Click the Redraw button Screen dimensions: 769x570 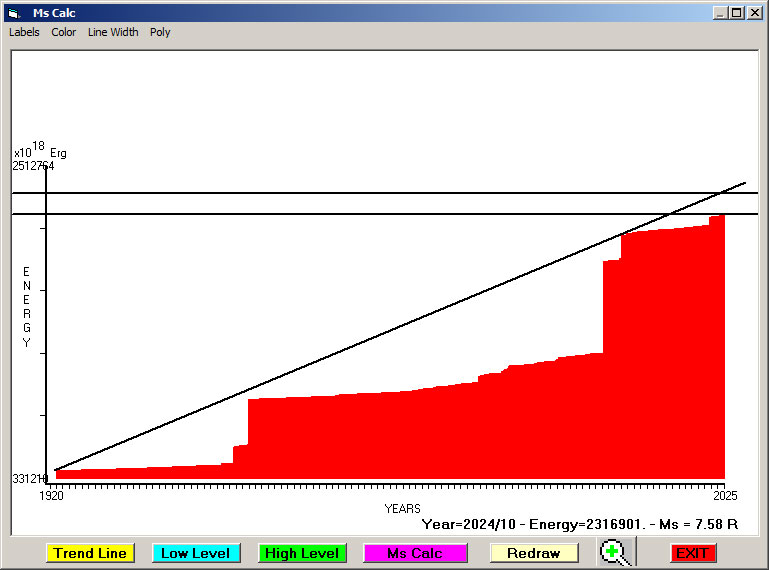pyautogui.click(x=534, y=553)
